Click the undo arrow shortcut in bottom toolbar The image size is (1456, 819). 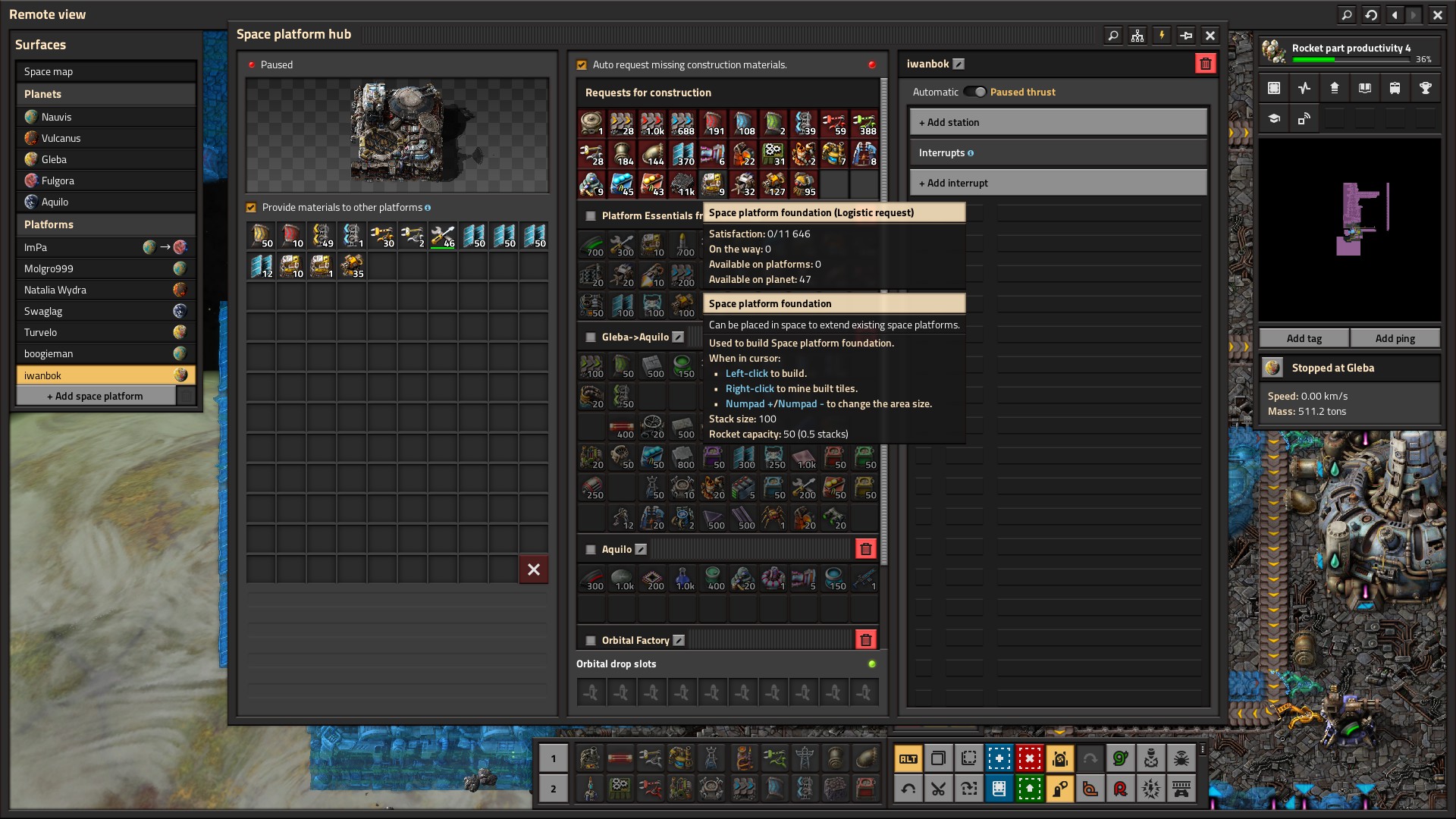pyautogui.click(x=908, y=789)
